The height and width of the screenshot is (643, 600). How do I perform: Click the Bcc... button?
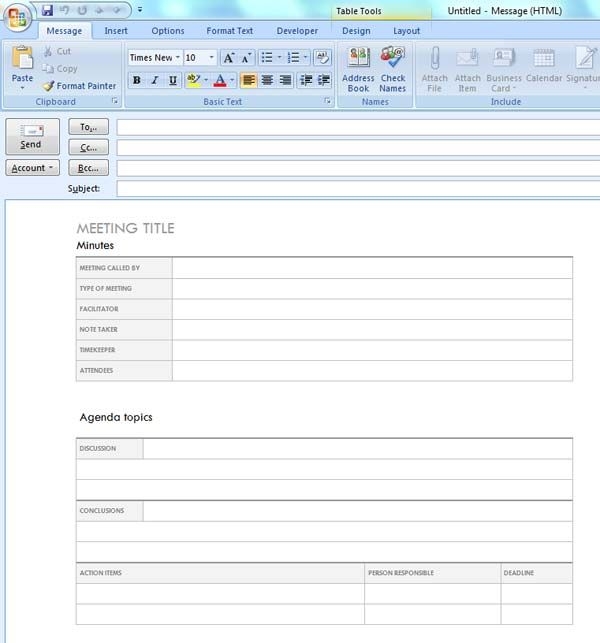click(x=88, y=168)
